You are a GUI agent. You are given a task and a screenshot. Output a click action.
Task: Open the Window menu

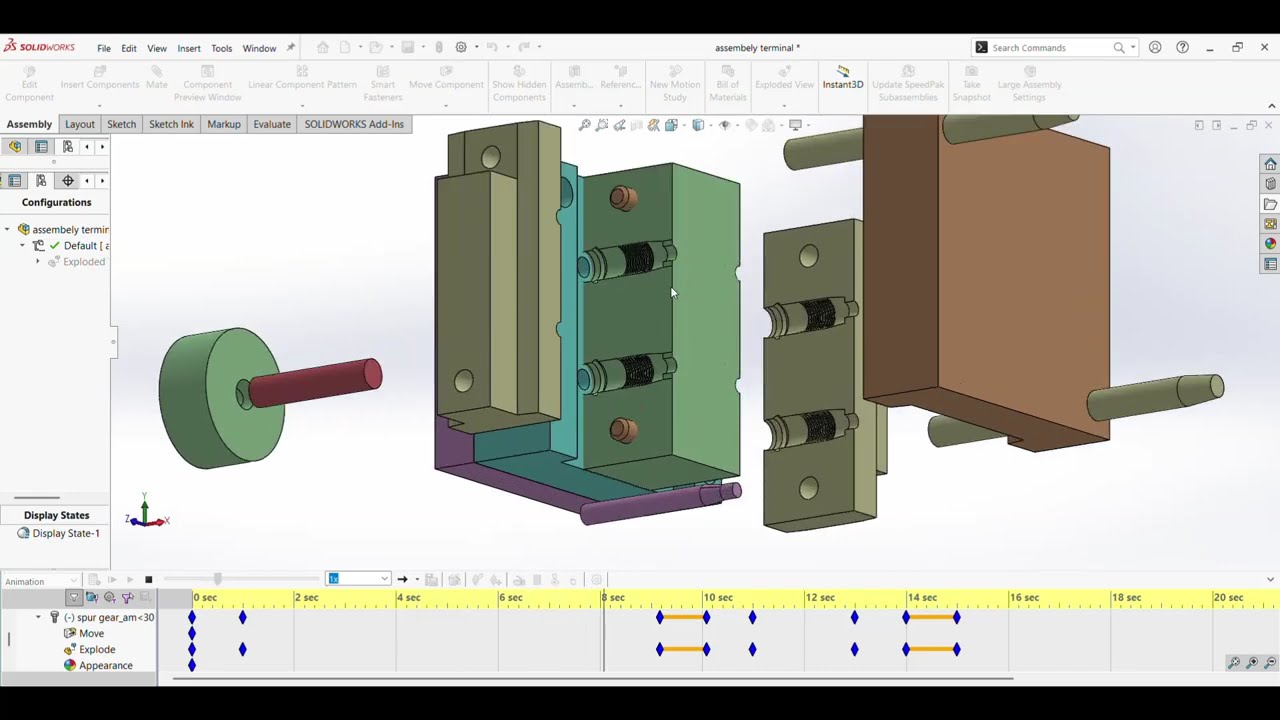(x=259, y=48)
